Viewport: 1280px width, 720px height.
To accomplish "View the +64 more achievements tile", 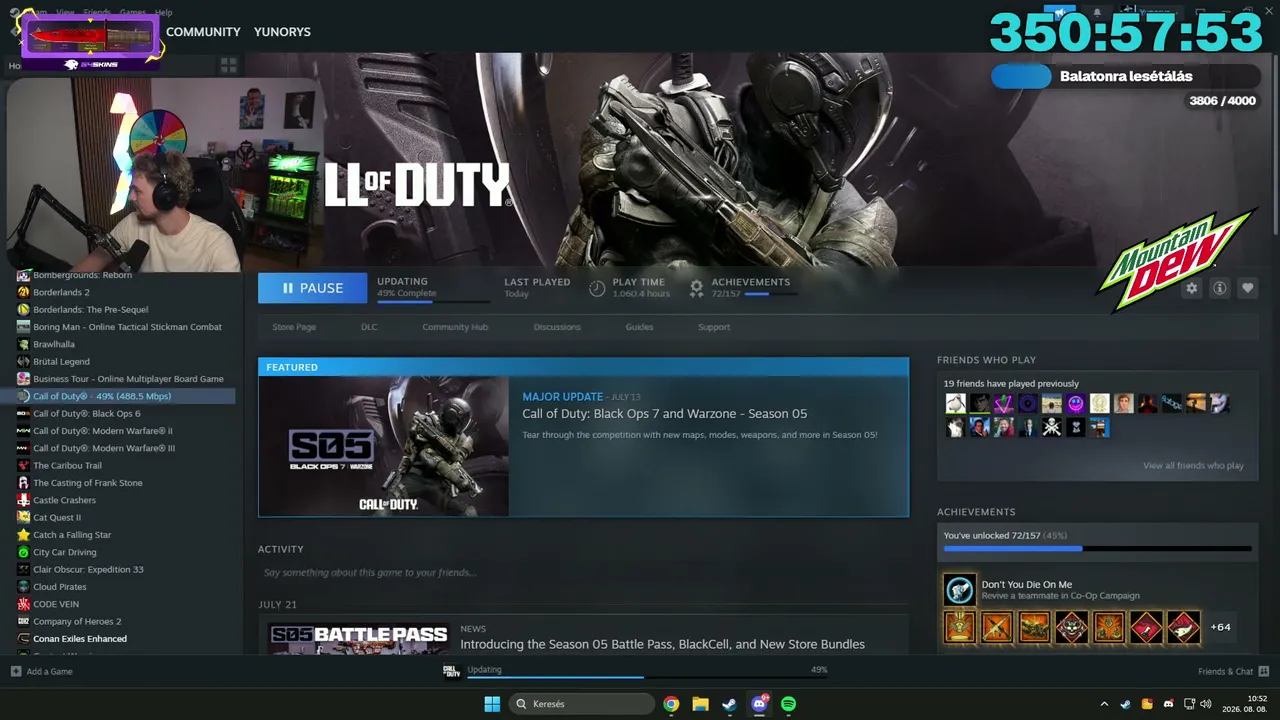I will 1220,627.
